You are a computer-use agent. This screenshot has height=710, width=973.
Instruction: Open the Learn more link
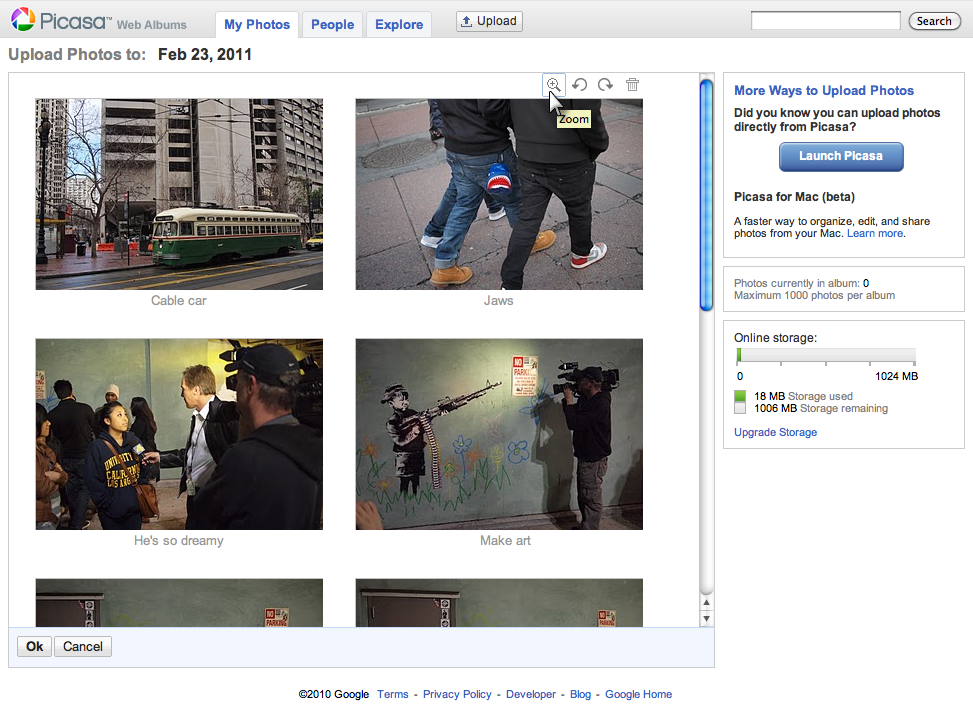click(875, 233)
